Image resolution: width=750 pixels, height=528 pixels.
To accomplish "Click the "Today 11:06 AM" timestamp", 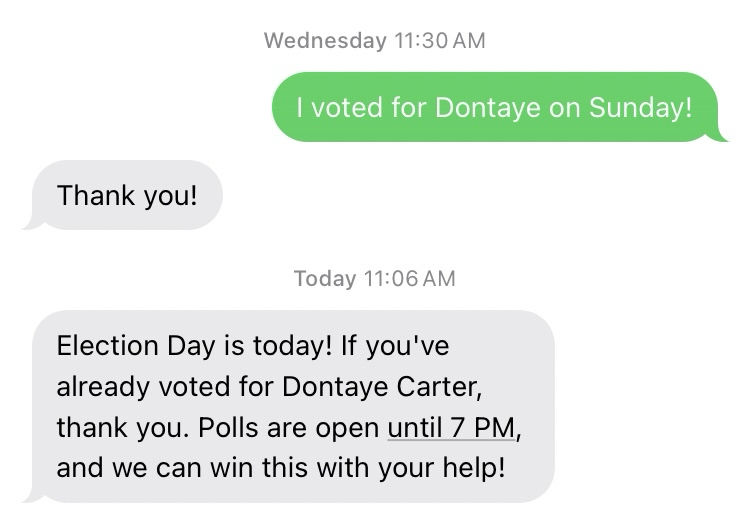I will tap(374, 278).
